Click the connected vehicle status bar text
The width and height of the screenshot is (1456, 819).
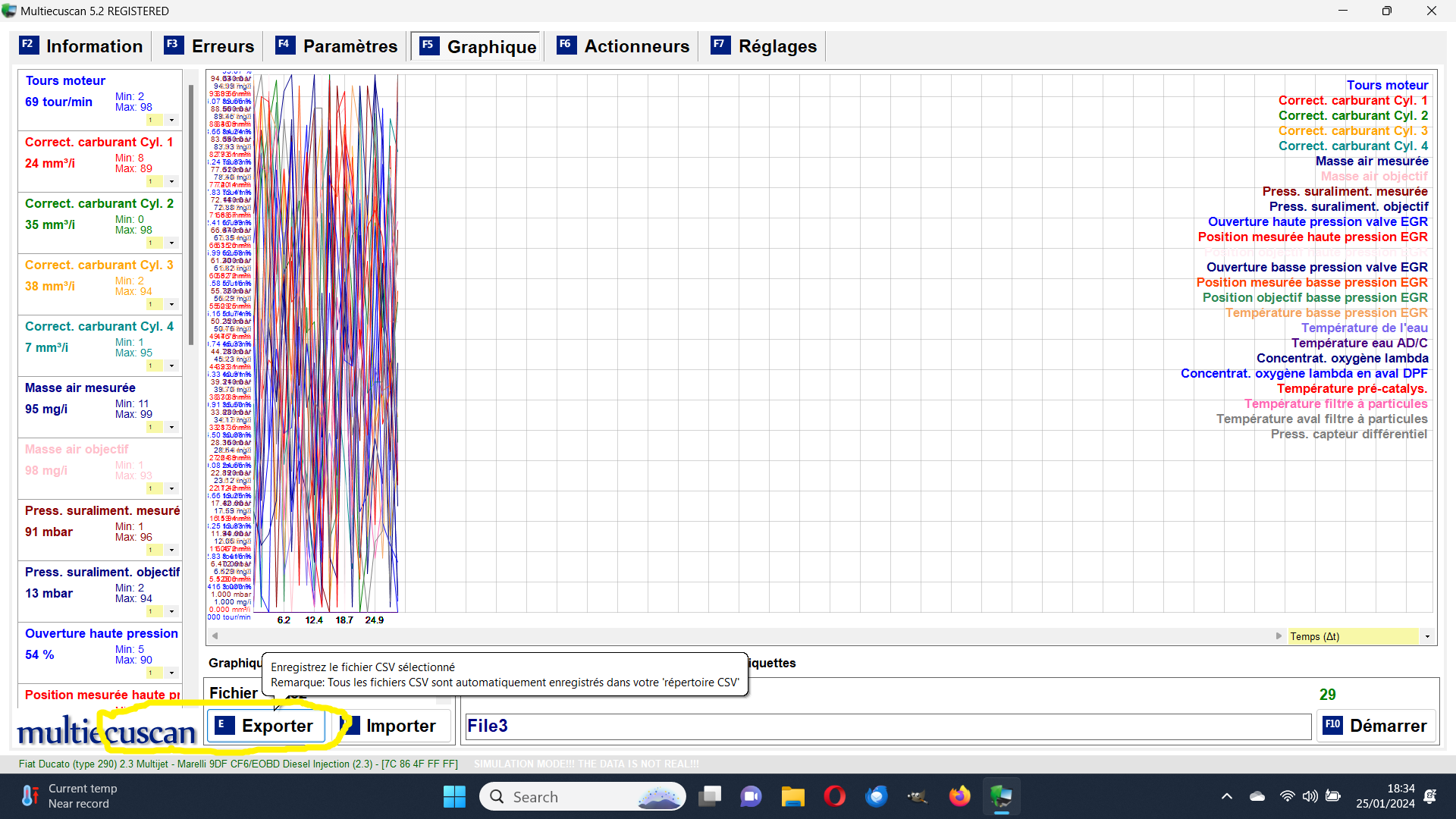238,764
